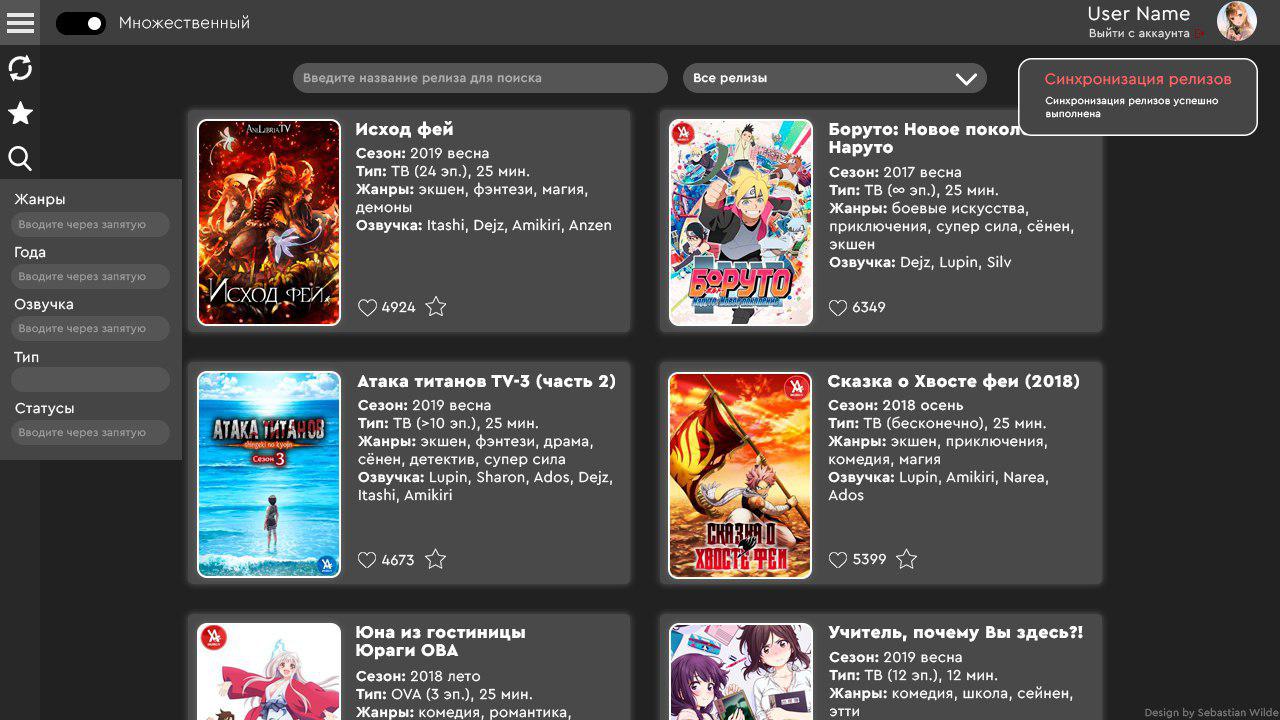Like Исход фей with heart icon
Image resolution: width=1280 pixels, height=720 pixels.
367,307
